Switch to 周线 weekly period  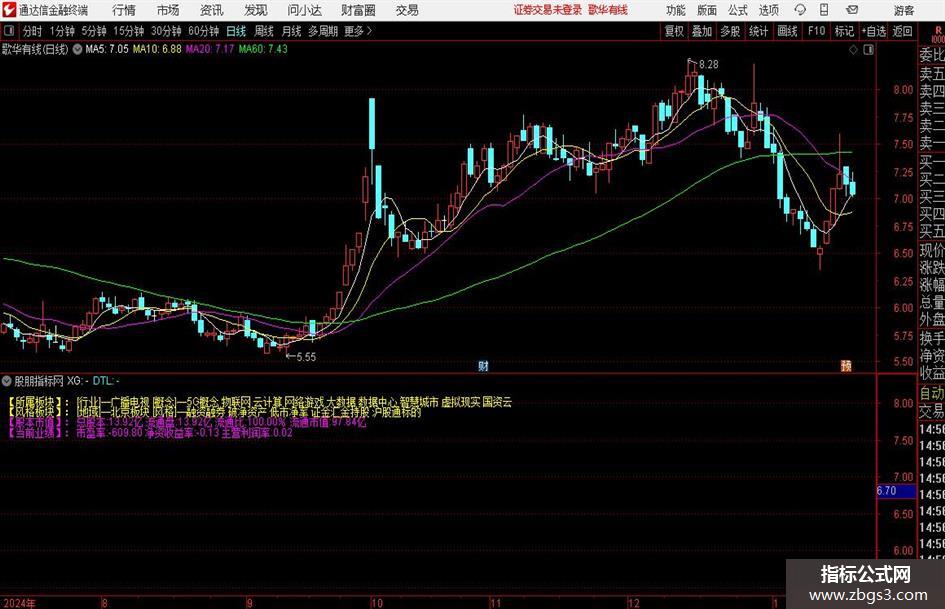coord(264,31)
